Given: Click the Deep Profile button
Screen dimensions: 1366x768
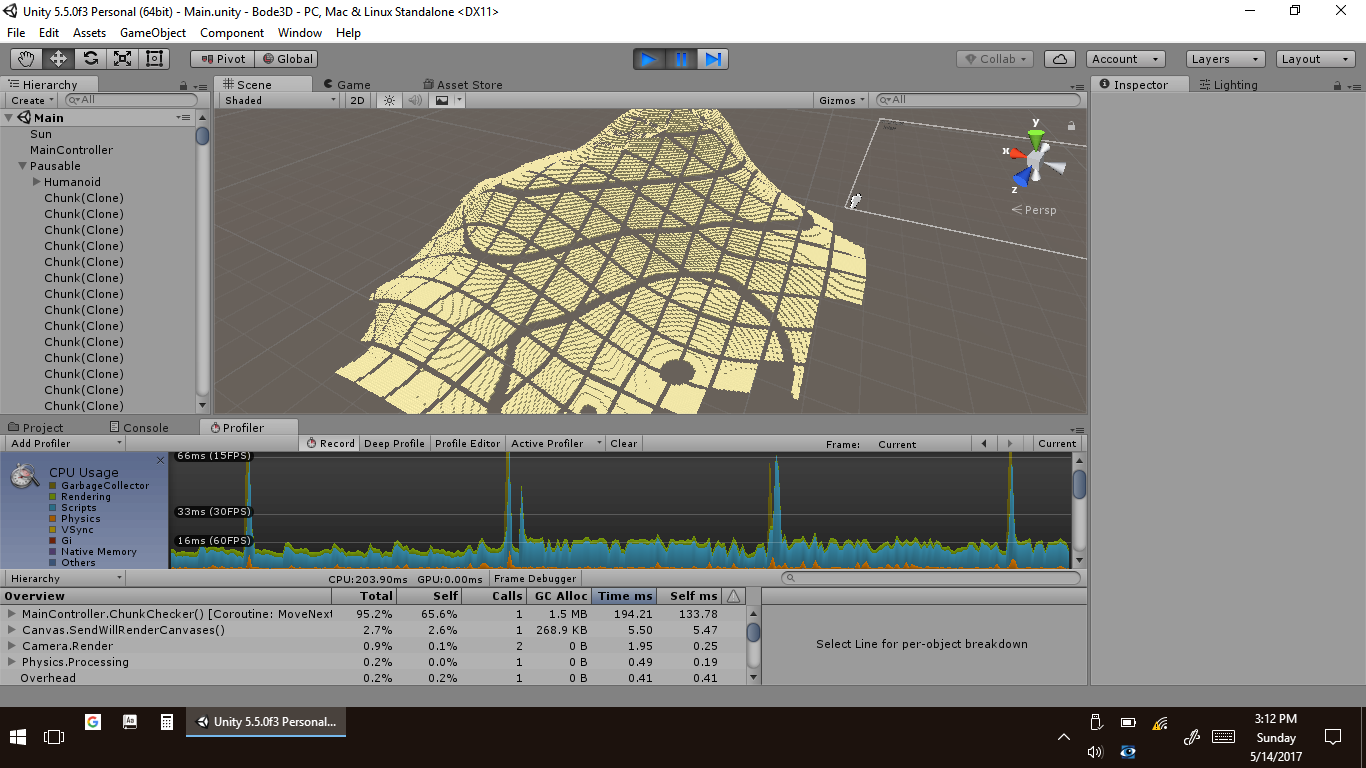Looking at the screenshot, I should [394, 443].
